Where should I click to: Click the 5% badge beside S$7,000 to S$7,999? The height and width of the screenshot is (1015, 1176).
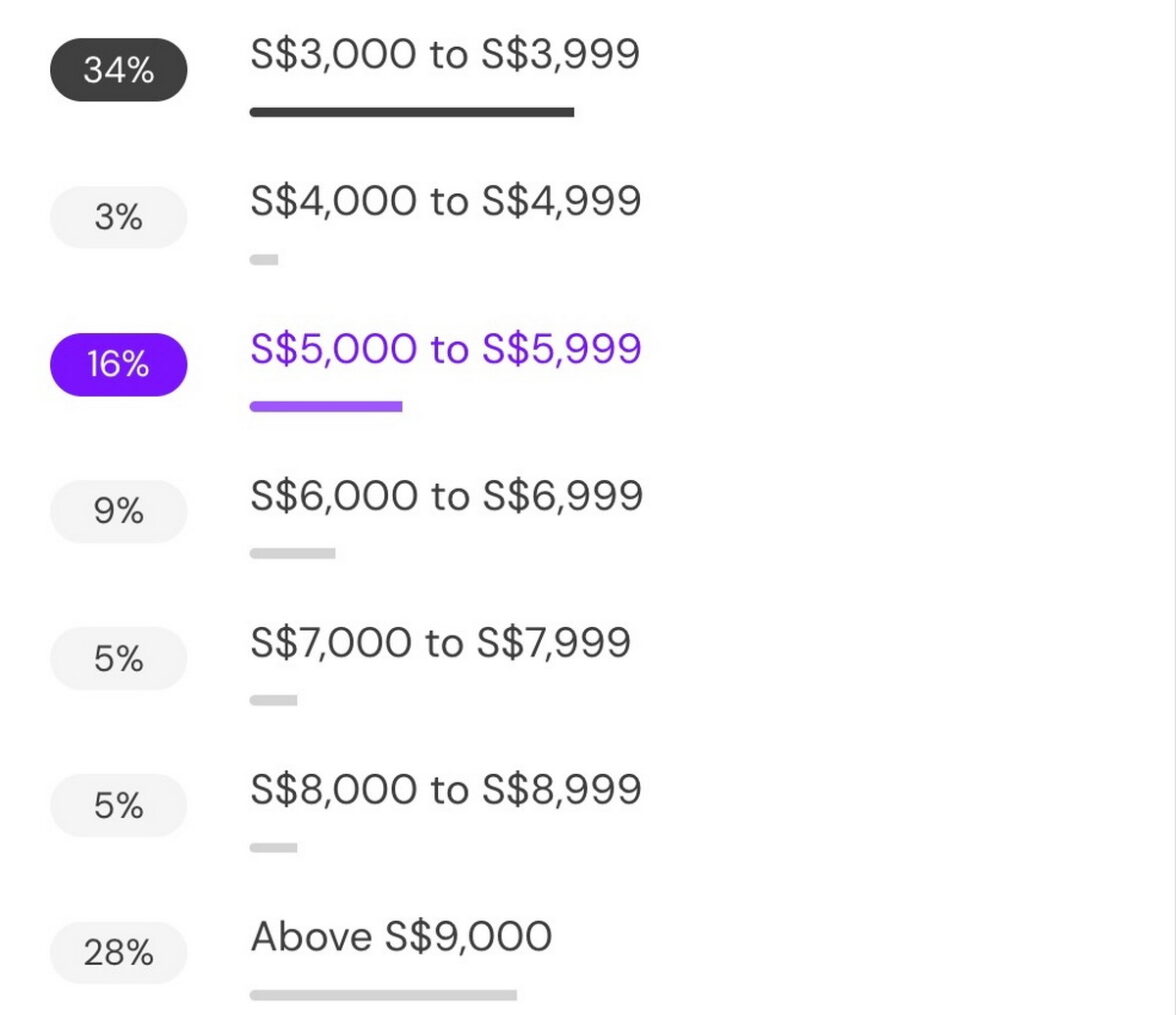[118, 658]
